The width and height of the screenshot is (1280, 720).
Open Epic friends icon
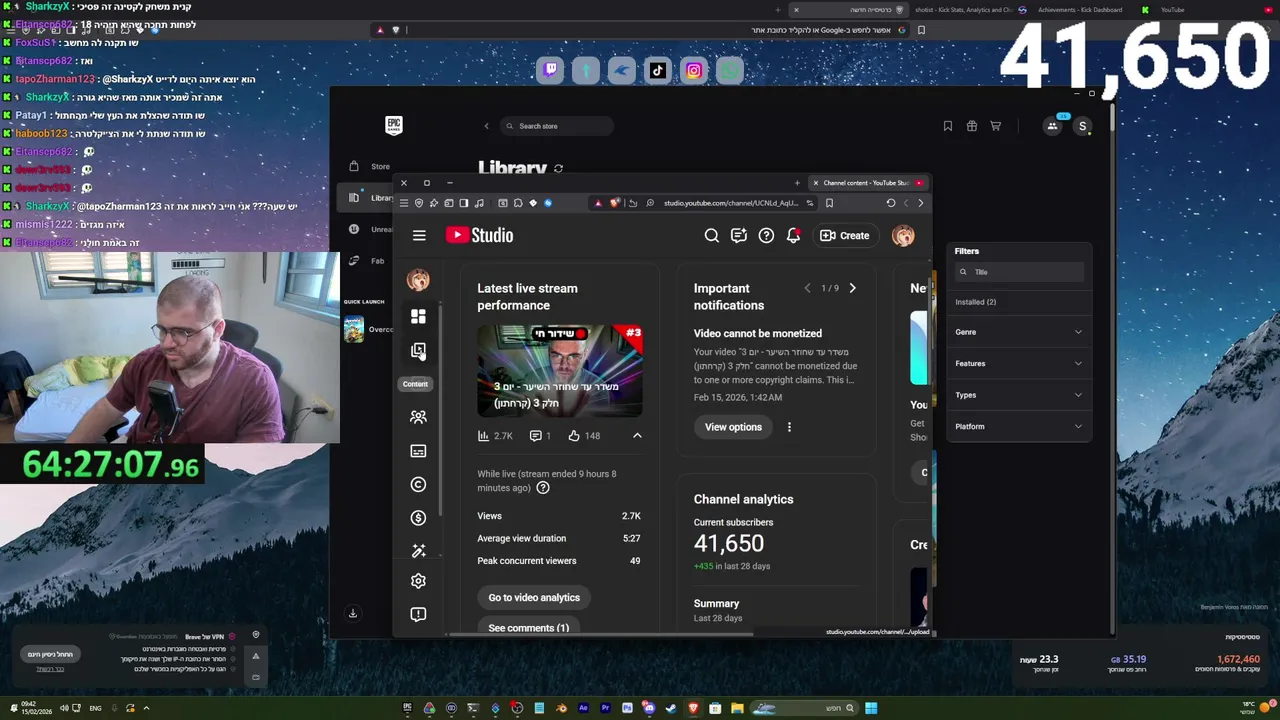[x=1052, y=126]
